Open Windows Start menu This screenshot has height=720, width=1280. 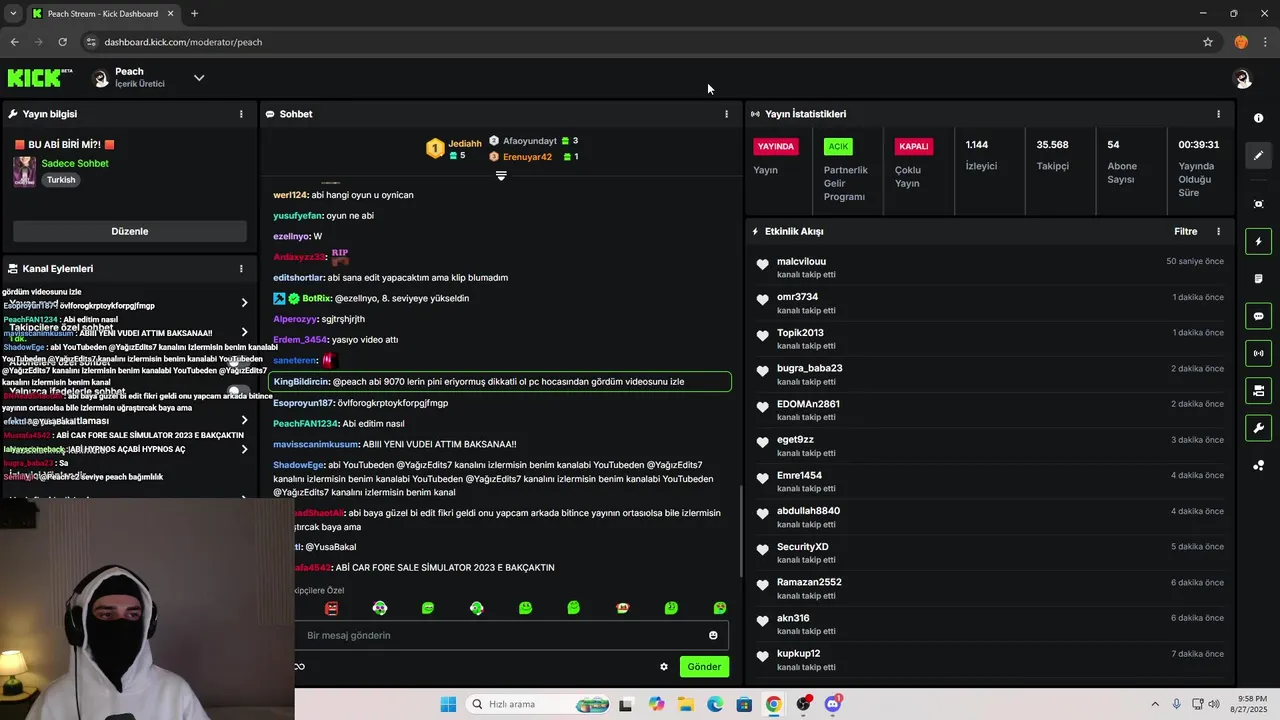point(448,704)
